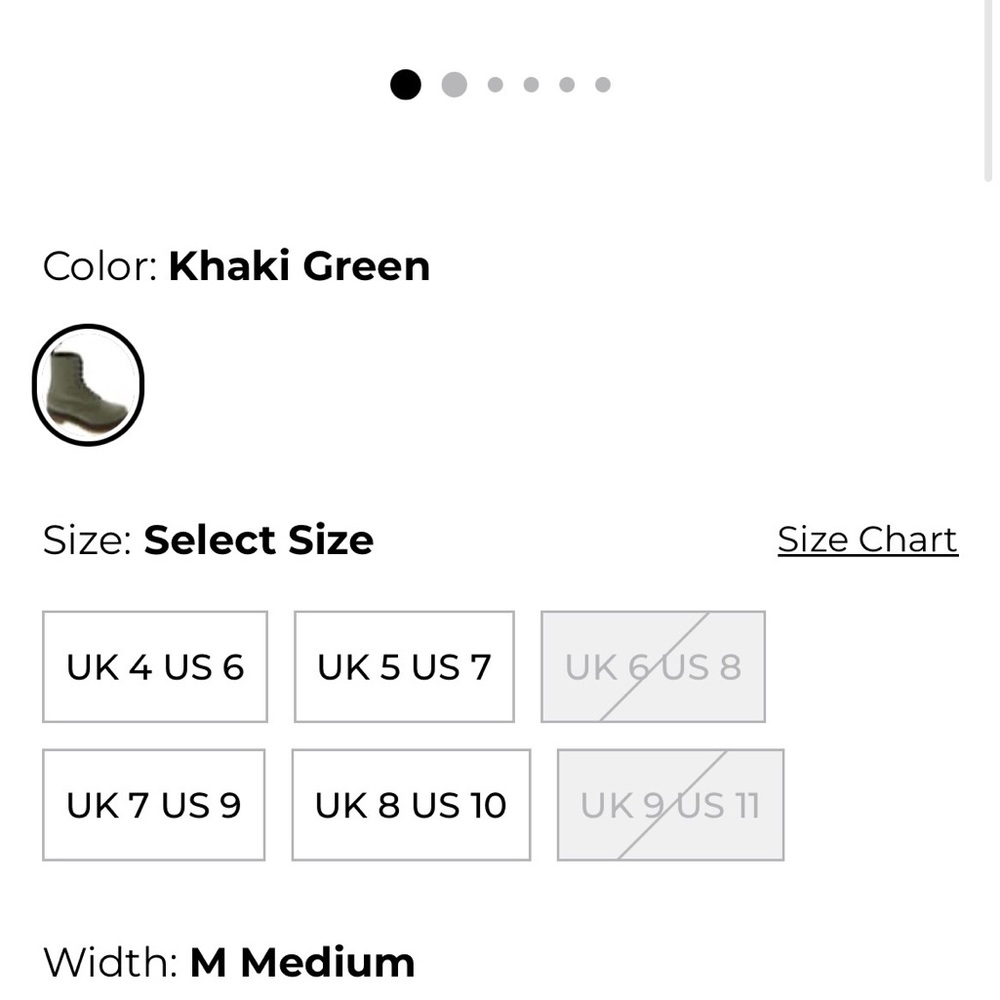Click the third pagination dot
1000x1000 pixels.
coord(493,85)
